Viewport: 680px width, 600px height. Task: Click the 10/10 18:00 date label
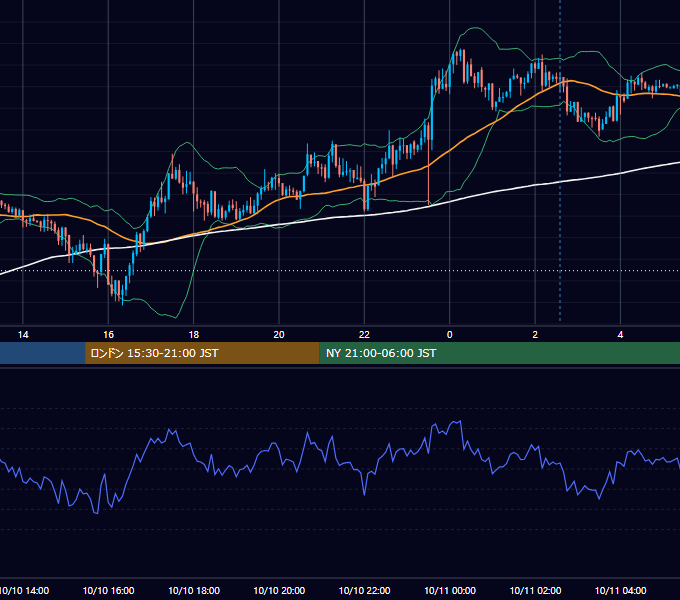[x=194, y=590]
